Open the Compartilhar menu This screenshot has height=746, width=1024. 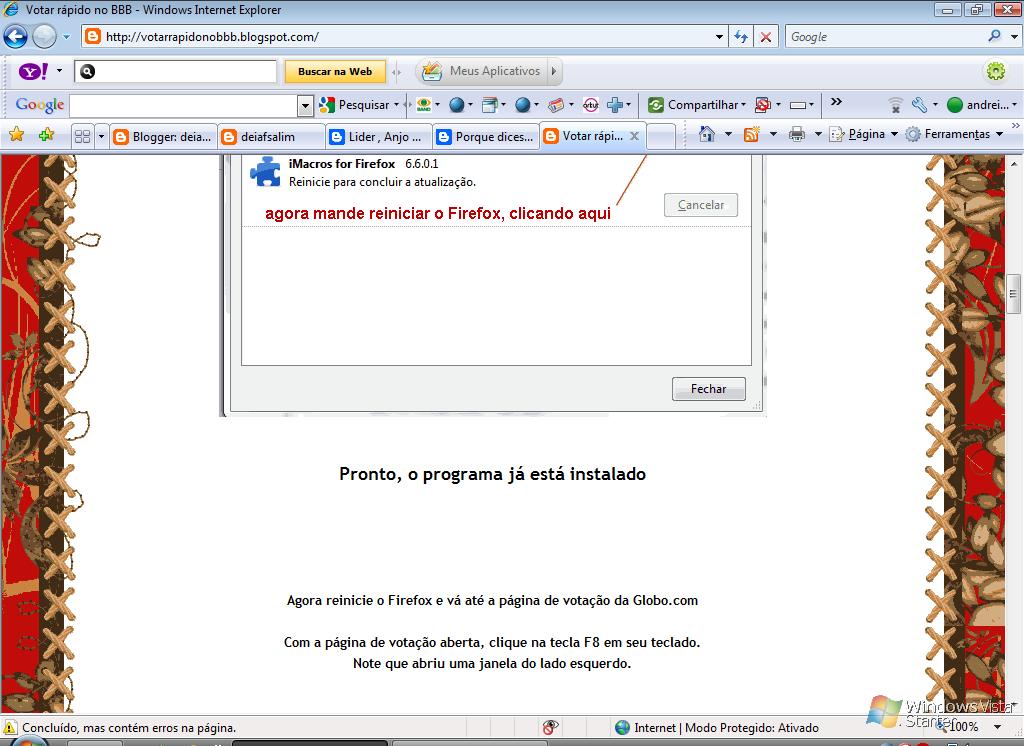click(696, 105)
